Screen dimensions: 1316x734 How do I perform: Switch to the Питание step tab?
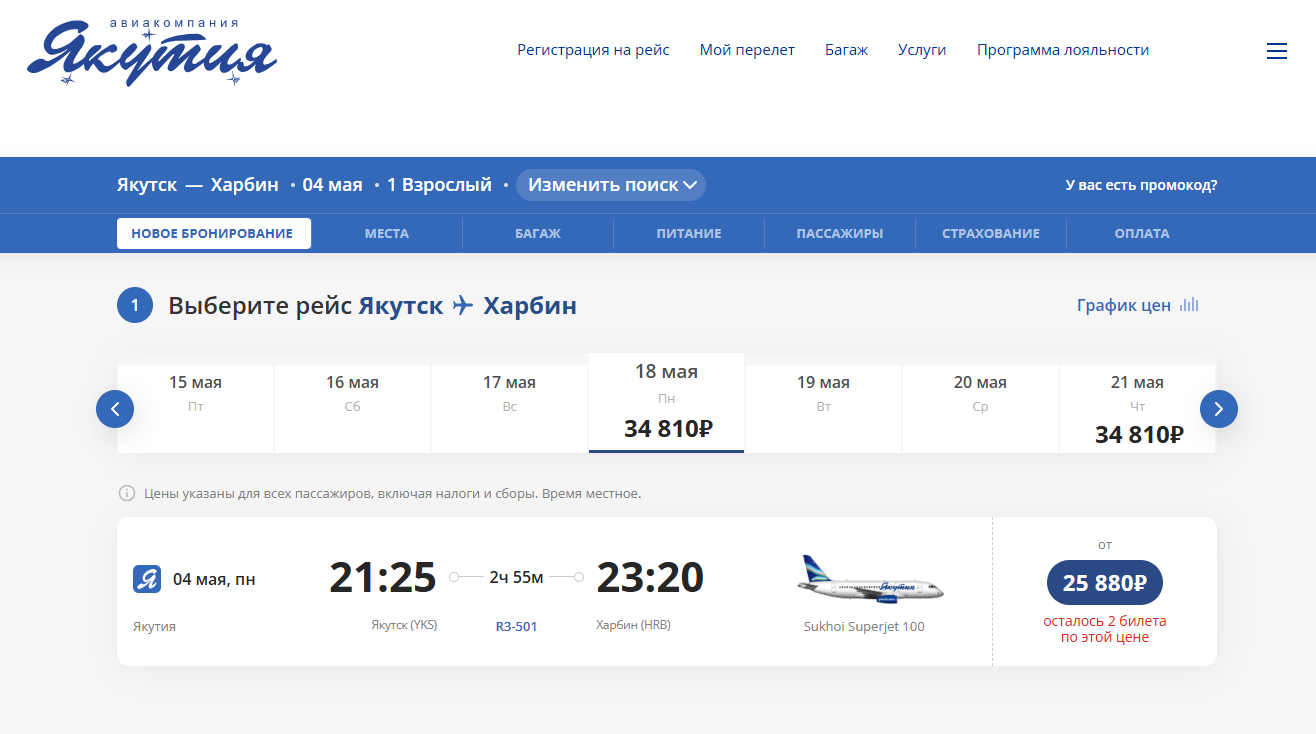click(689, 234)
